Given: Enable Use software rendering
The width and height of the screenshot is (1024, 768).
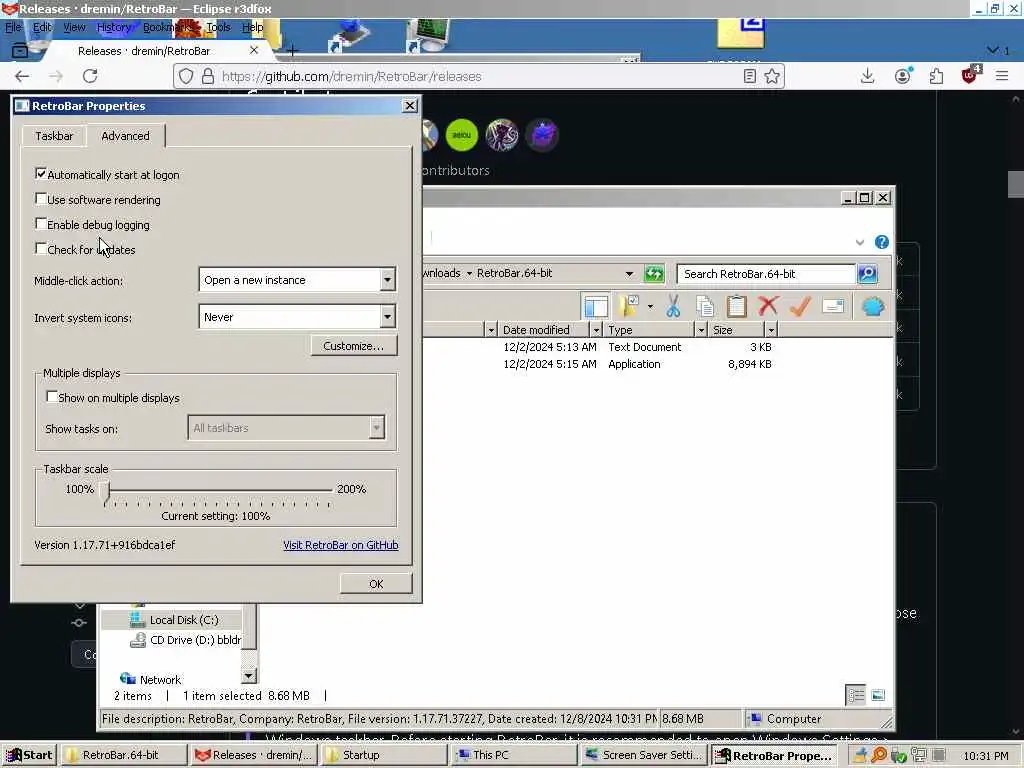Looking at the screenshot, I should coord(41,199).
